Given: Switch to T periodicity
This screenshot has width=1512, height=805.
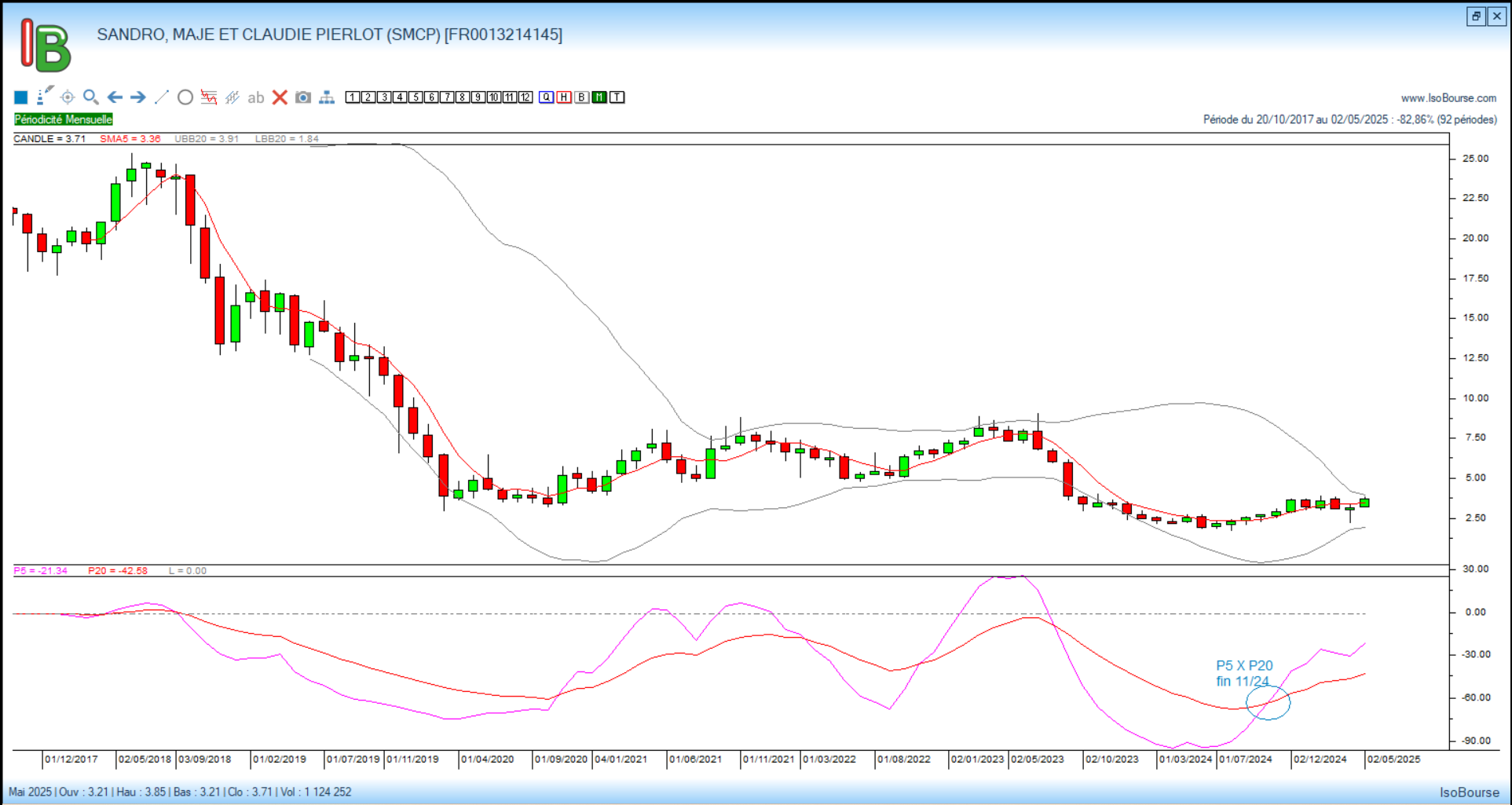Looking at the screenshot, I should click(x=617, y=97).
